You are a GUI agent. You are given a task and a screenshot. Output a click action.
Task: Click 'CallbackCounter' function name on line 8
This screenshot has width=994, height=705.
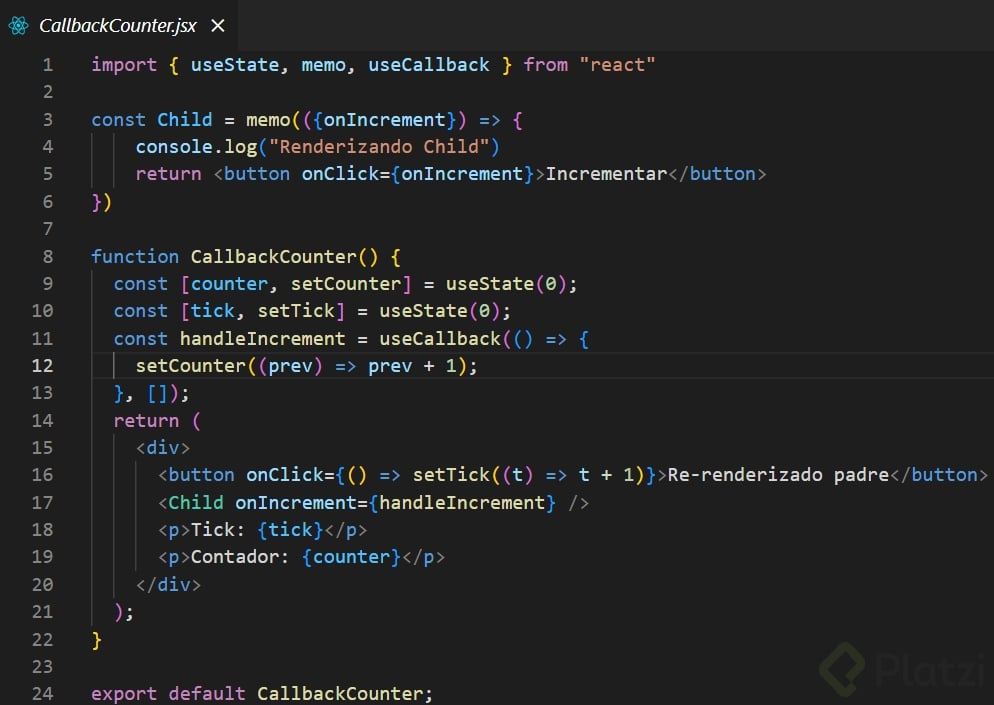(273, 257)
